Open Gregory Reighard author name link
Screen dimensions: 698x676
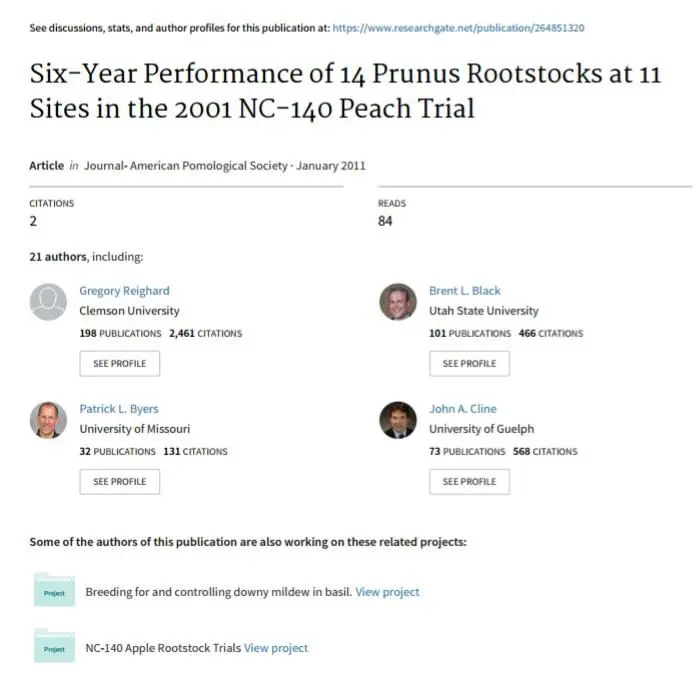(x=124, y=291)
